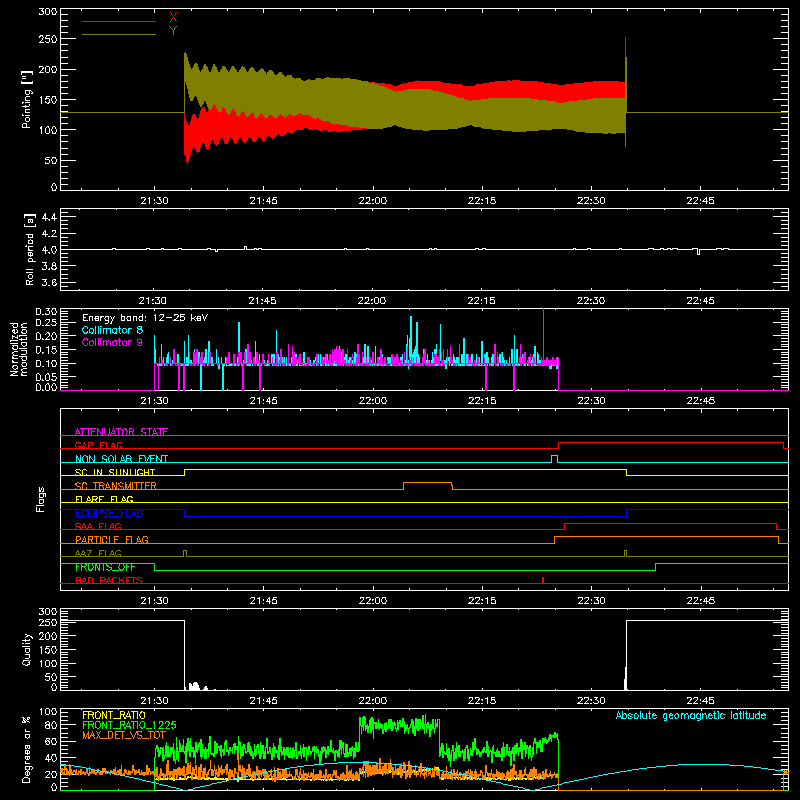Select the ATTENUATOR_STATE flag label

coord(121,432)
